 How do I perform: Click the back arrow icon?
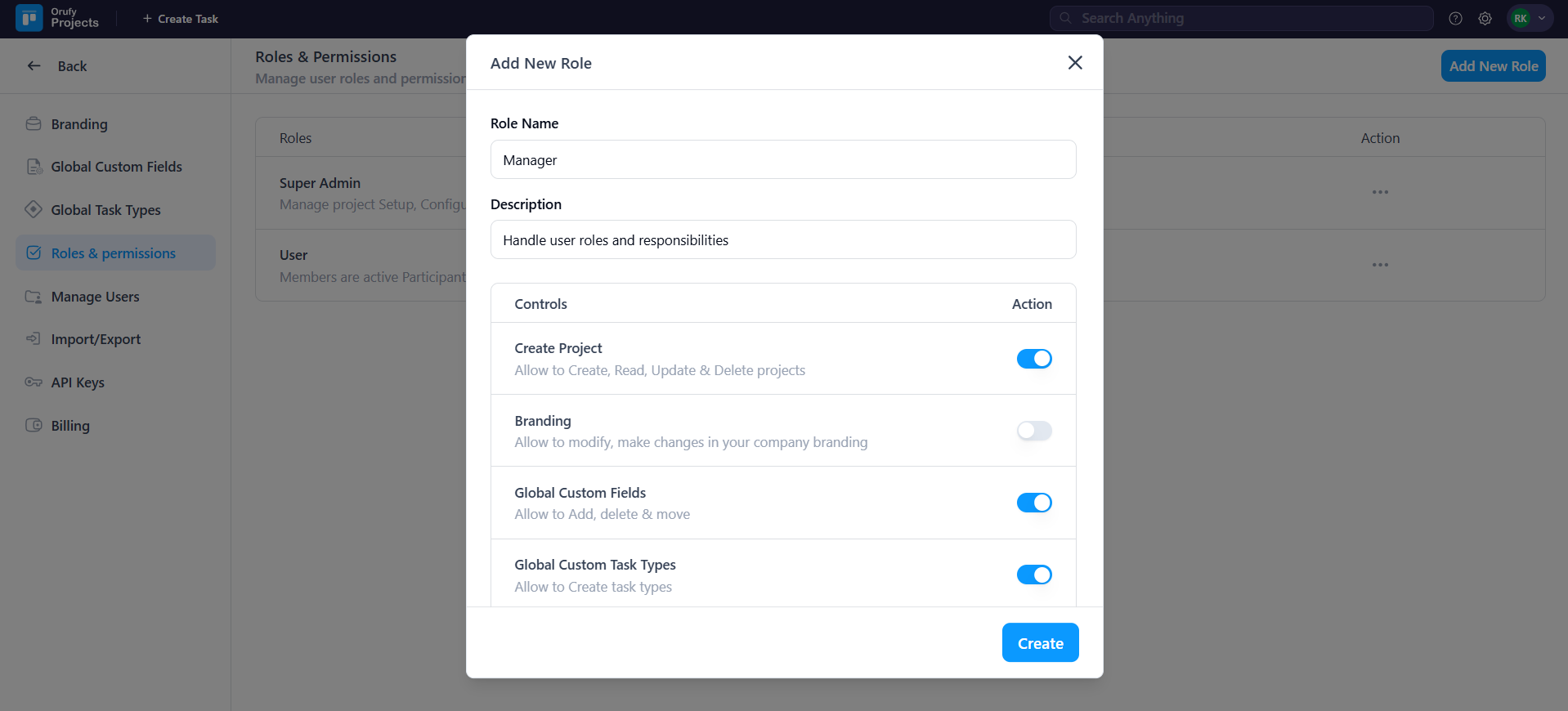[x=34, y=66]
